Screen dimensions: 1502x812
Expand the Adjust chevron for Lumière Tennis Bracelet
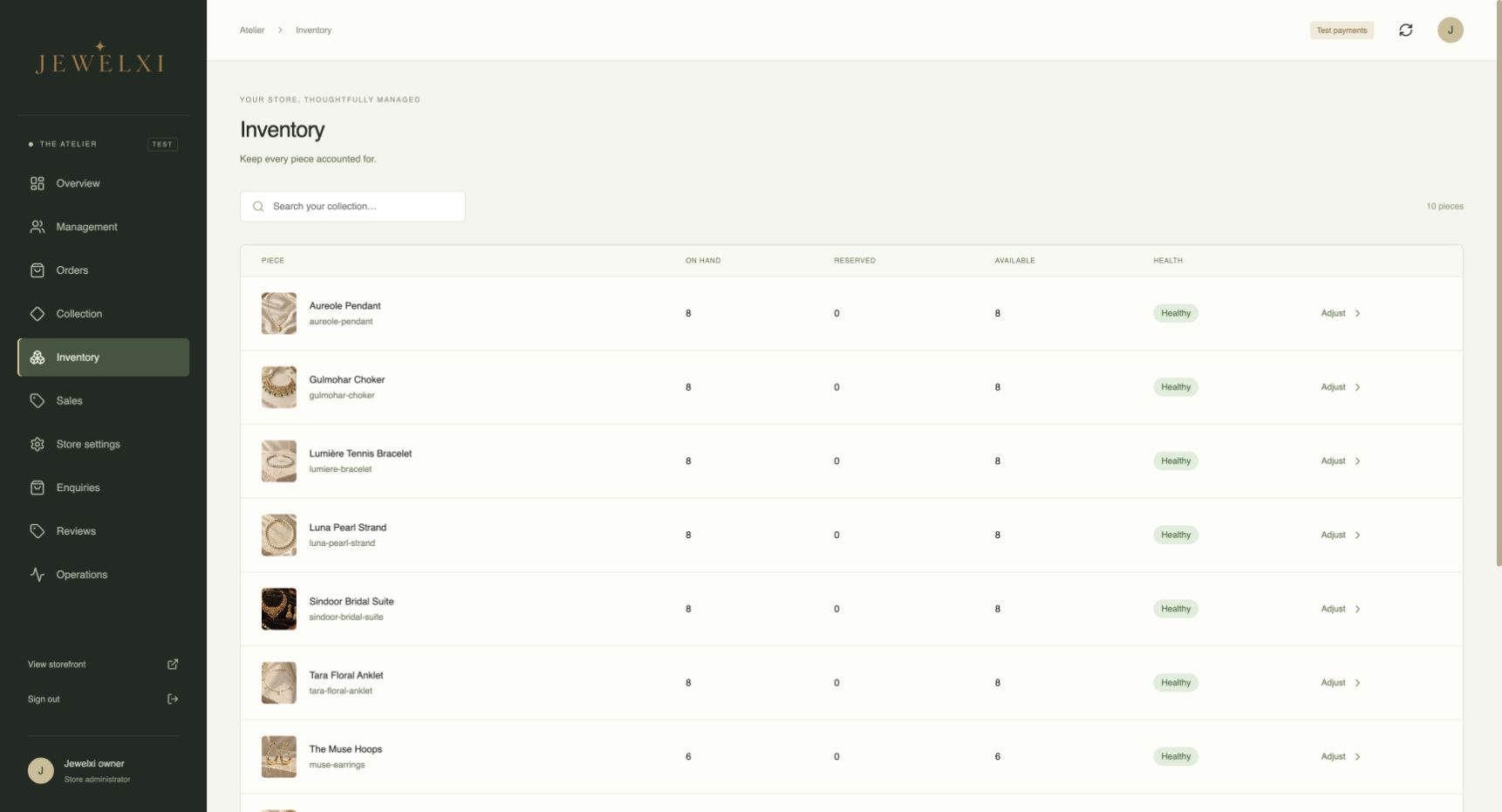coord(1358,461)
